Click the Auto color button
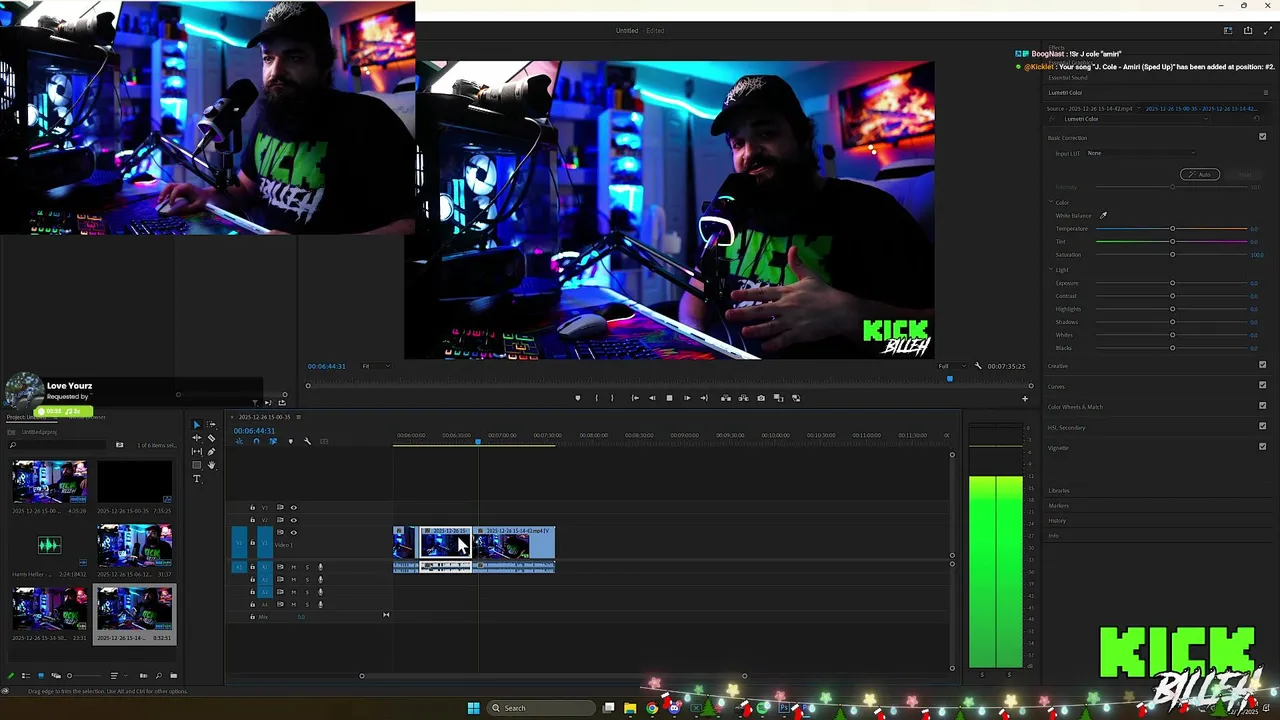1280x720 pixels. 1200,174
